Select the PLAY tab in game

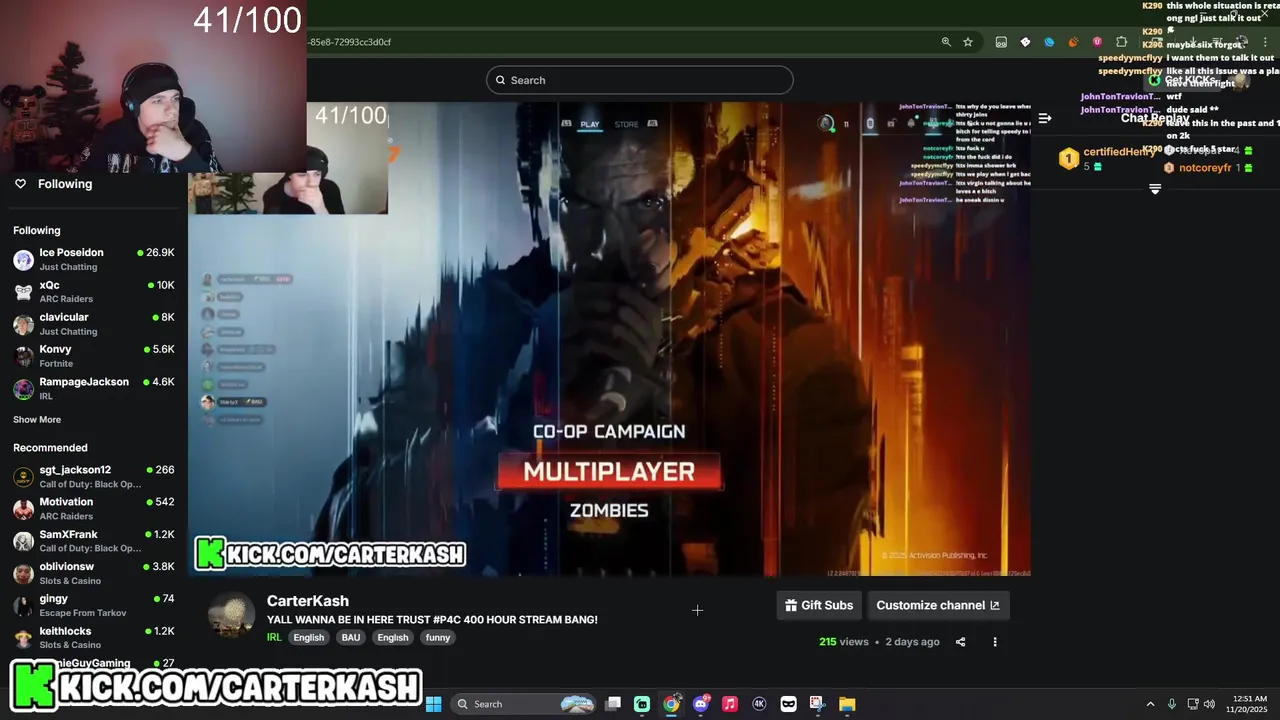tap(590, 124)
